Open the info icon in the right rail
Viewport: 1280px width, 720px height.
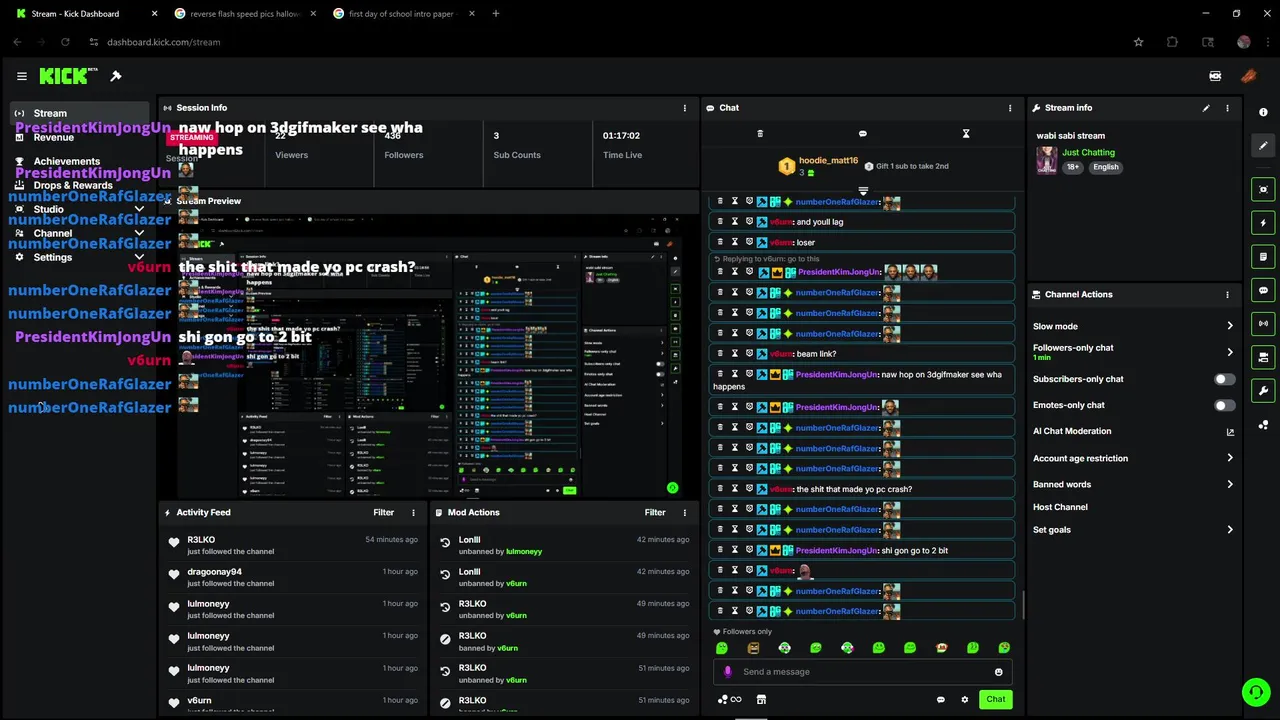click(x=1263, y=112)
